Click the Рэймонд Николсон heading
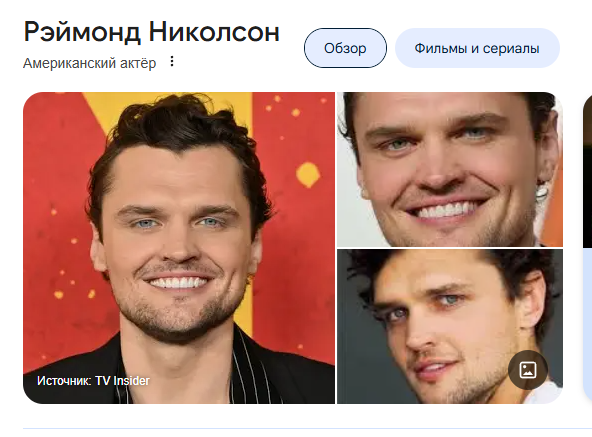 [x=152, y=32]
